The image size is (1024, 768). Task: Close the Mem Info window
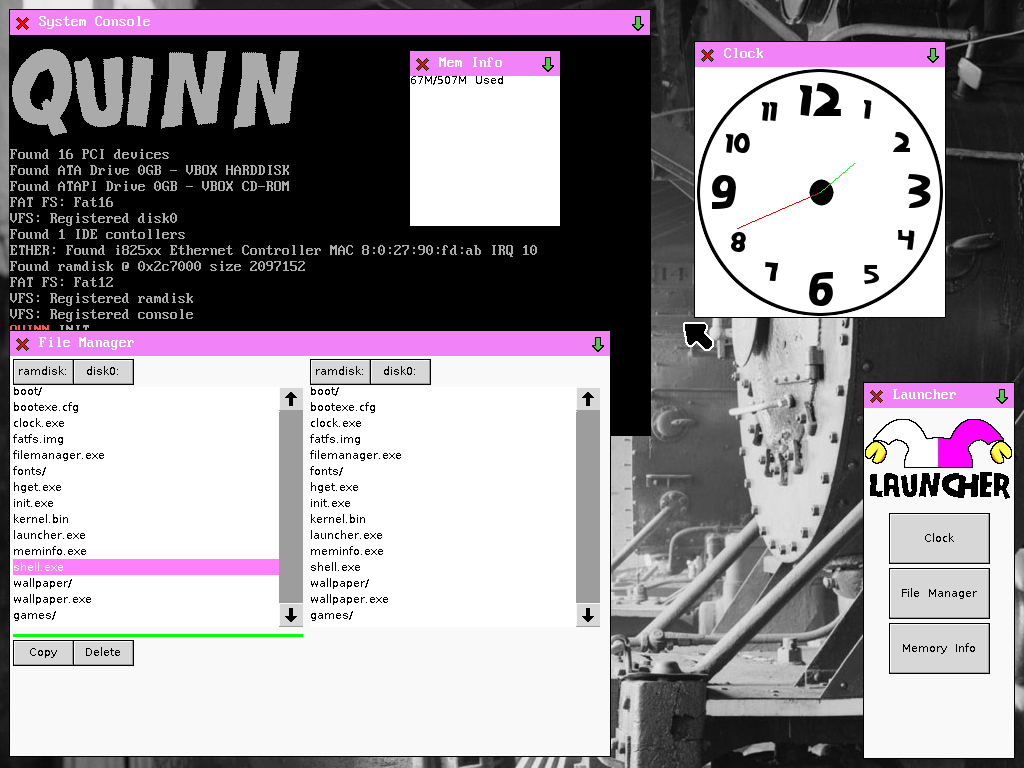[423, 64]
